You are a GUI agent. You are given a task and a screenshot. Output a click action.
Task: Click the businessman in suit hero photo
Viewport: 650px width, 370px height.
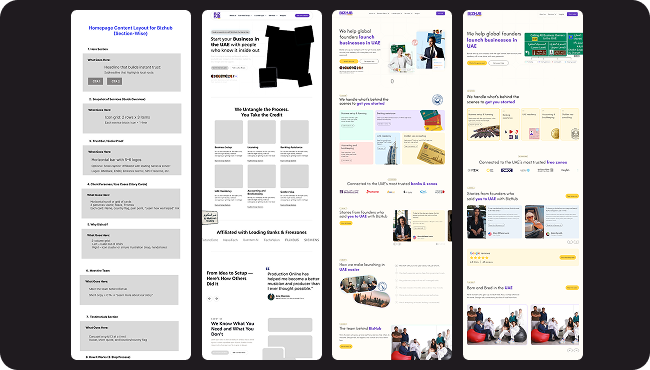pos(431,50)
